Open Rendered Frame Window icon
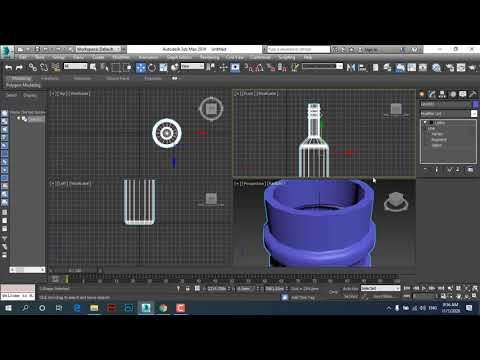 pyautogui.click(x=461, y=68)
